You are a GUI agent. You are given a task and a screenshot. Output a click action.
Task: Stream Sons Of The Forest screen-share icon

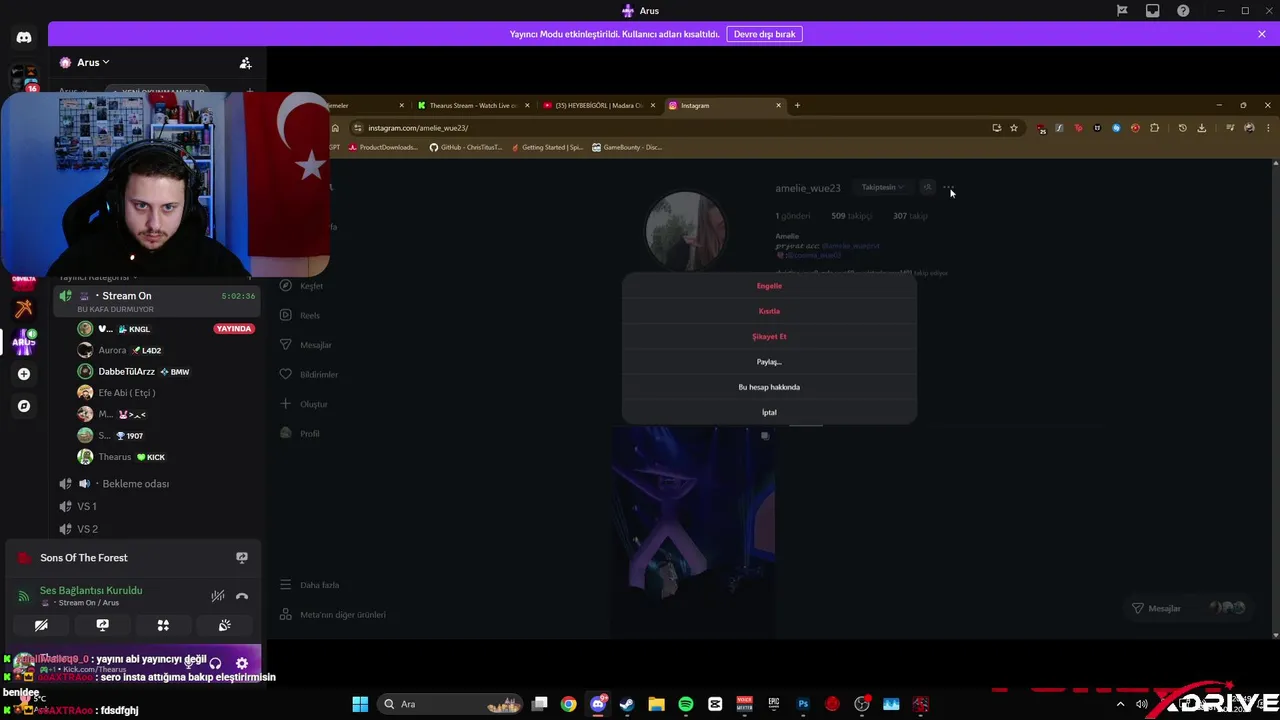pyautogui.click(x=242, y=558)
